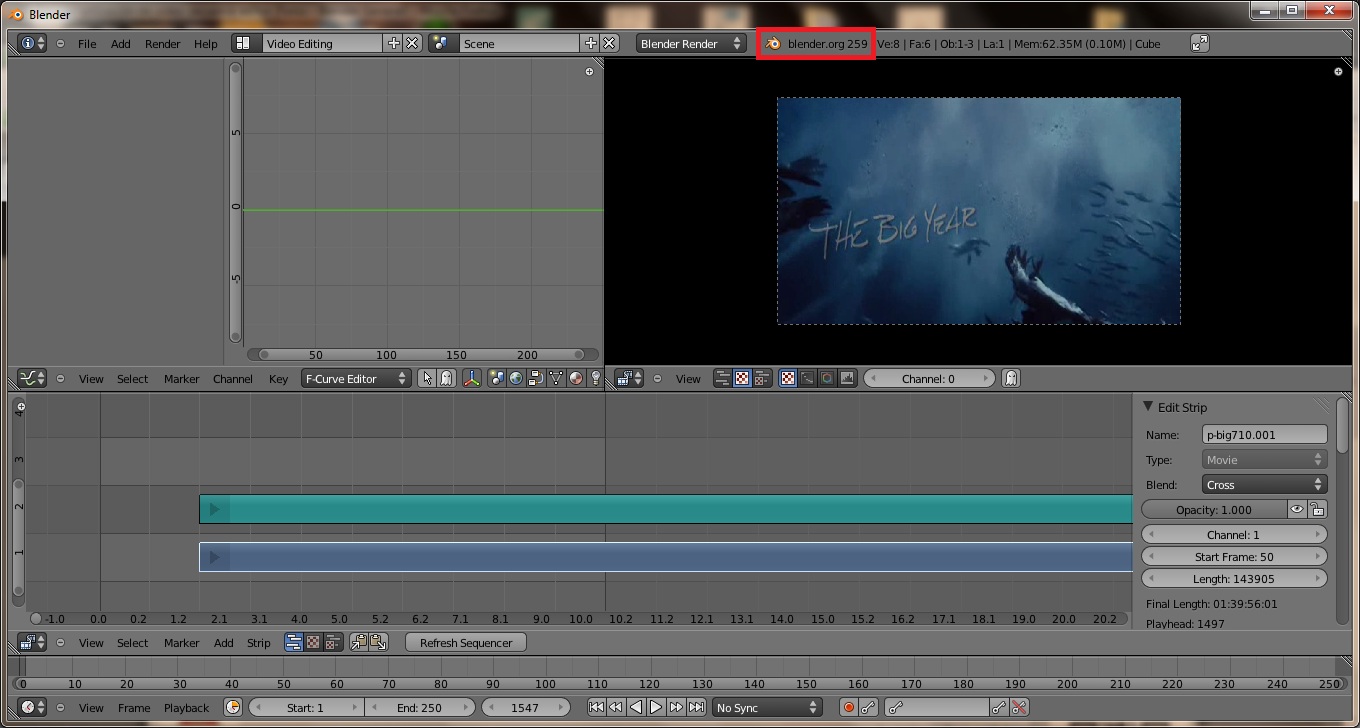Toggle fullscreen with the back-to-previous icon
Screen dimensions: 1360x728
point(1200,43)
